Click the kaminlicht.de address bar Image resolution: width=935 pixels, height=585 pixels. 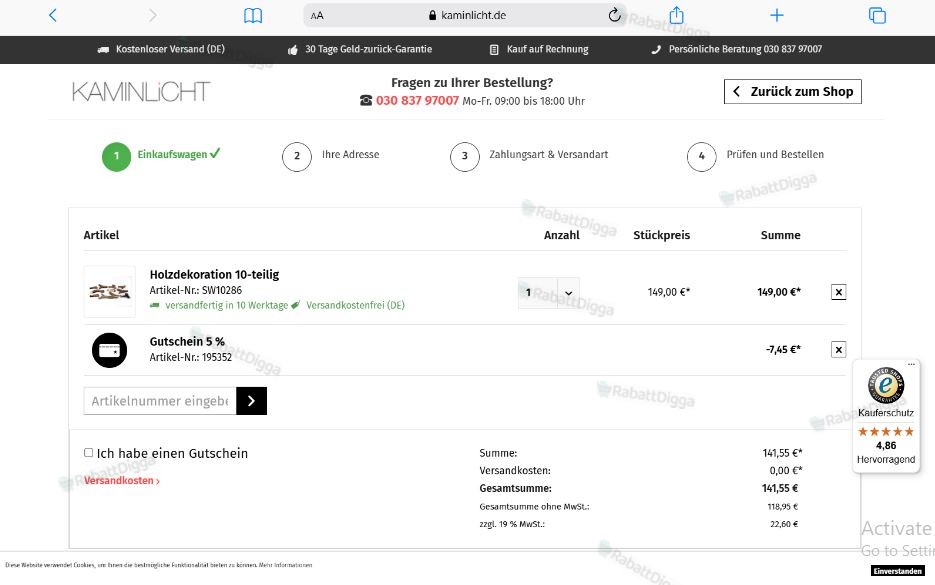(x=465, y=16)
